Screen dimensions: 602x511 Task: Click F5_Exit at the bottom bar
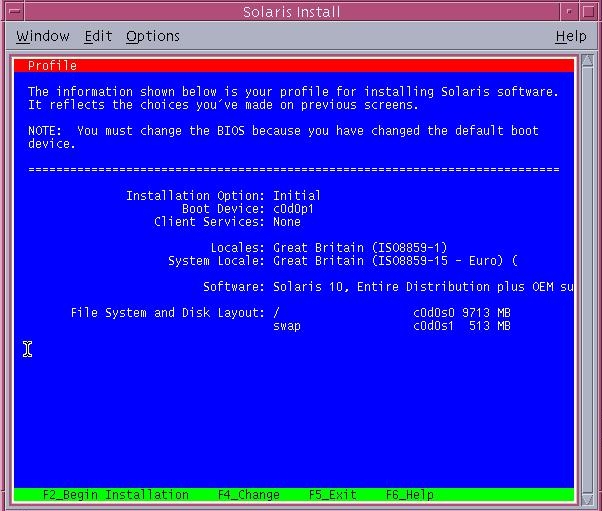[x=333, y=494]
